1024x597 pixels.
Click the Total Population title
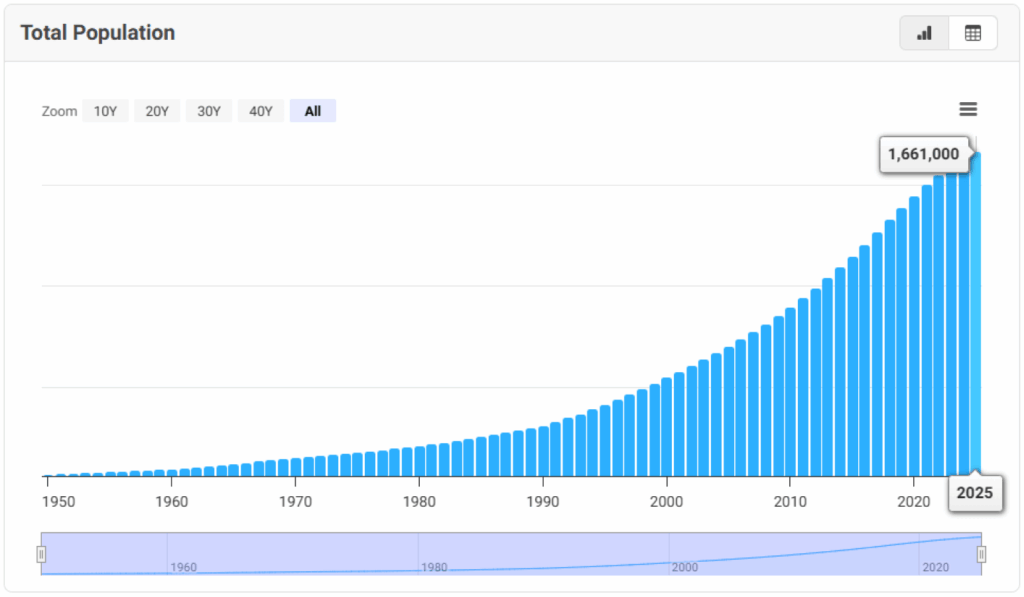point(97,32)
